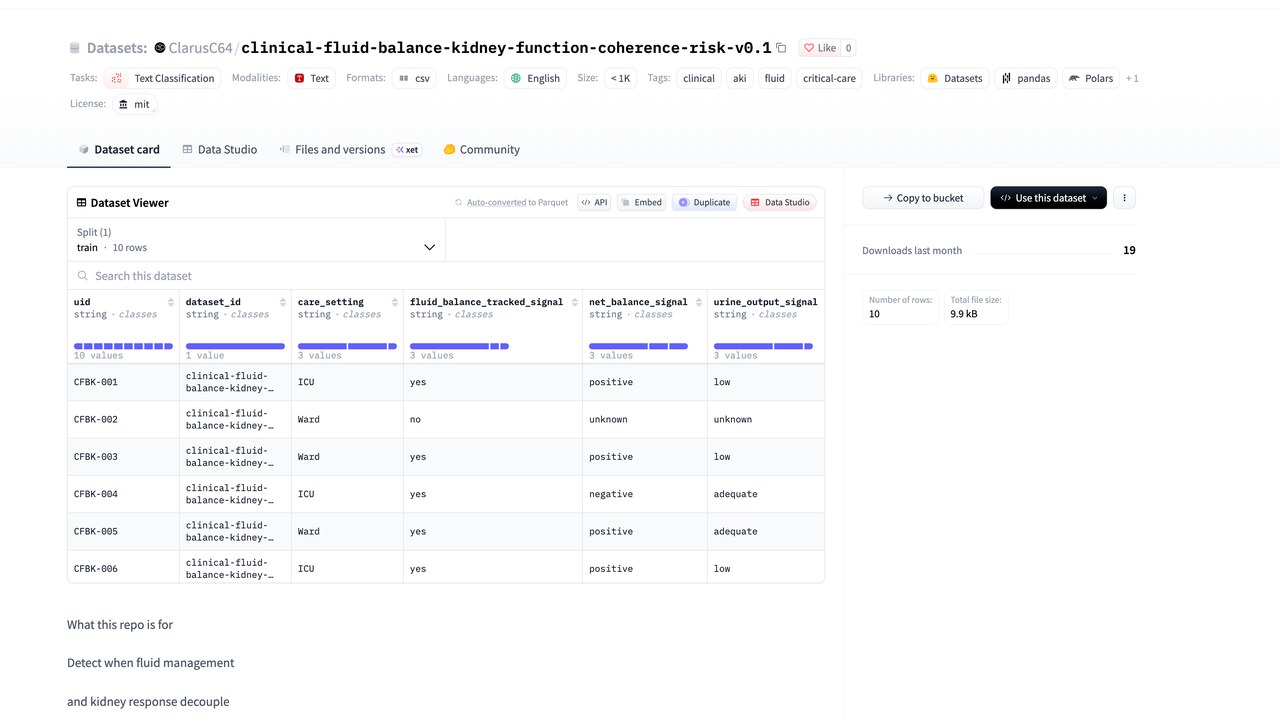Click Copy to bucket button
The width and height of the screenshot is (1280, 720).
923,198
